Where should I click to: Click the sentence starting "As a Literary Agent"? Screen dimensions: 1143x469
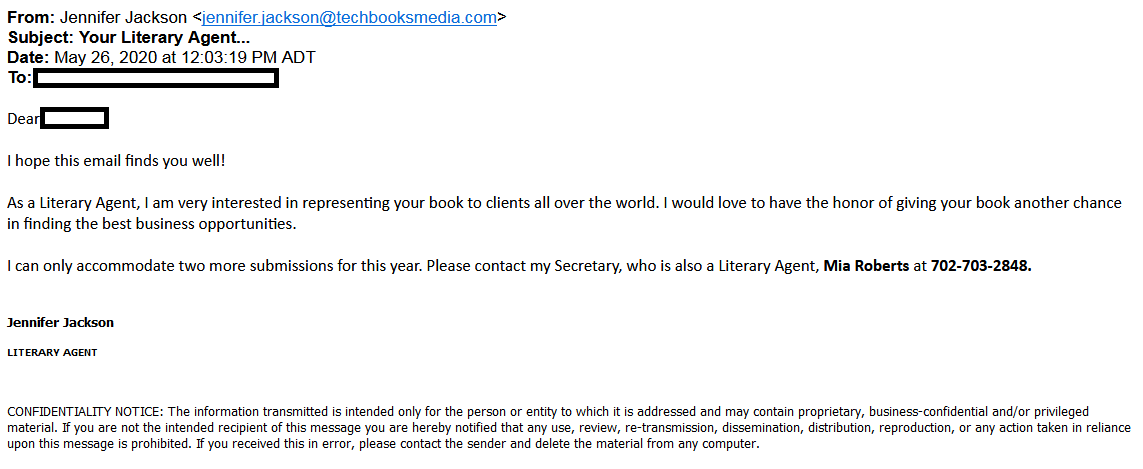[x=400, y=203]
